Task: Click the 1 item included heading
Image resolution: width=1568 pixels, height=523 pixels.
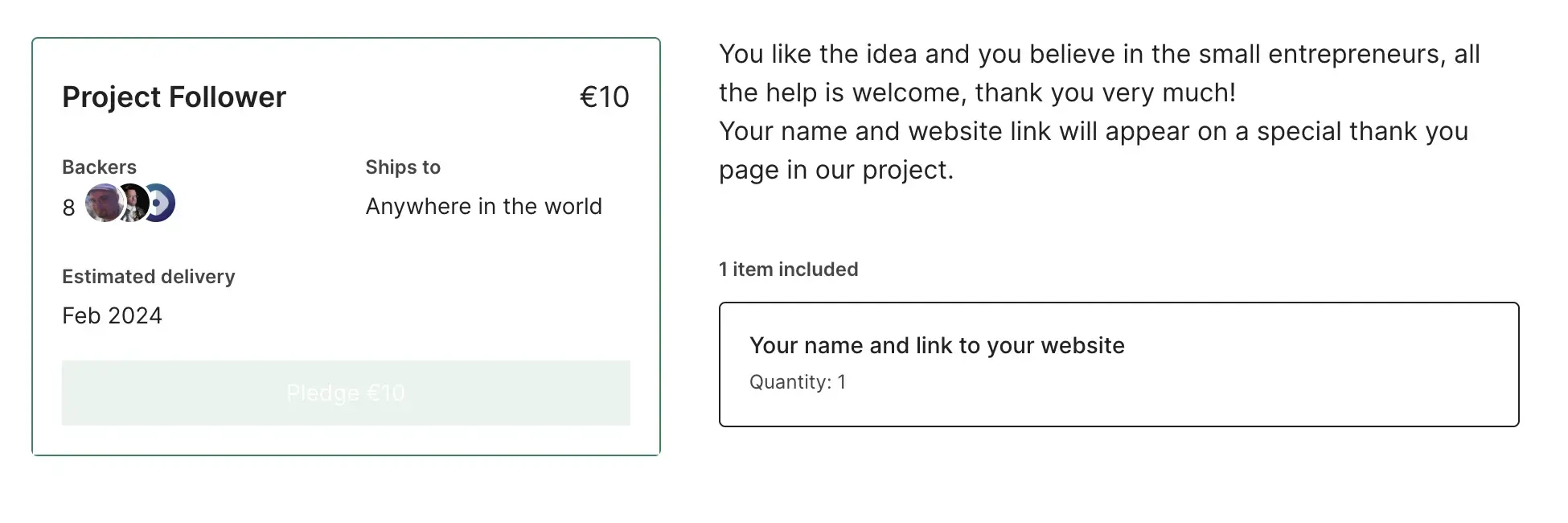Action: click(788, 270)
